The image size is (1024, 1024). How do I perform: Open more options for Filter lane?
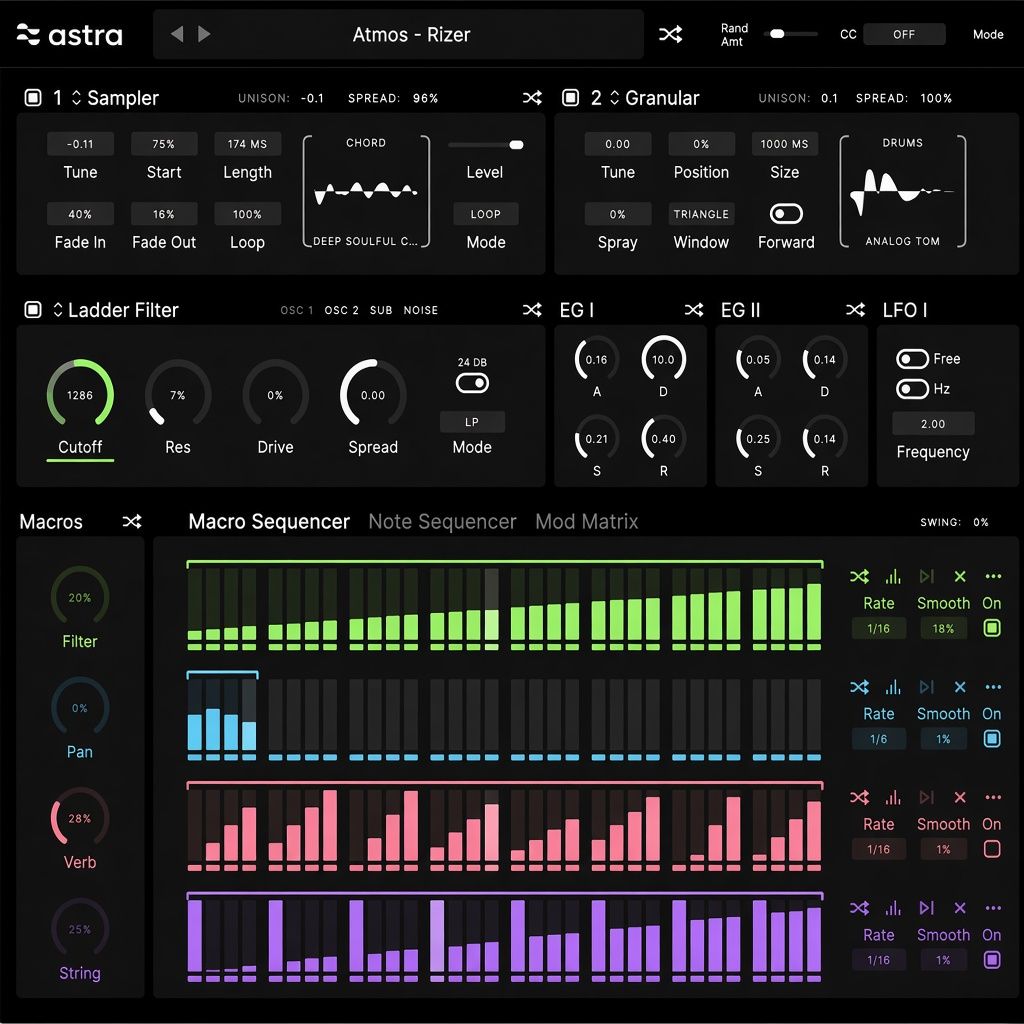pyautogui.click(x=993, y=576)
